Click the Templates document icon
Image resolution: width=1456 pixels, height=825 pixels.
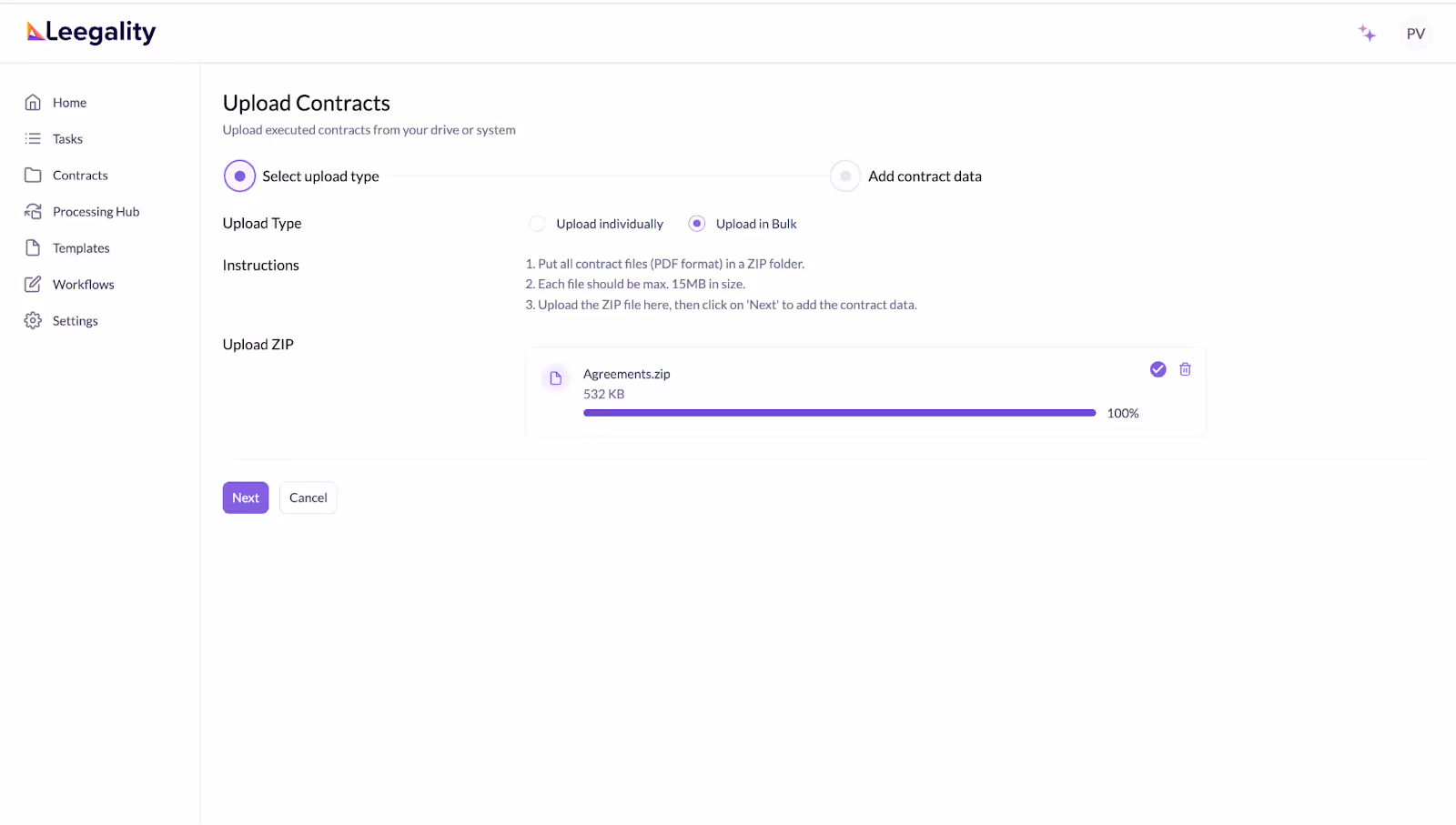[33, 247]
